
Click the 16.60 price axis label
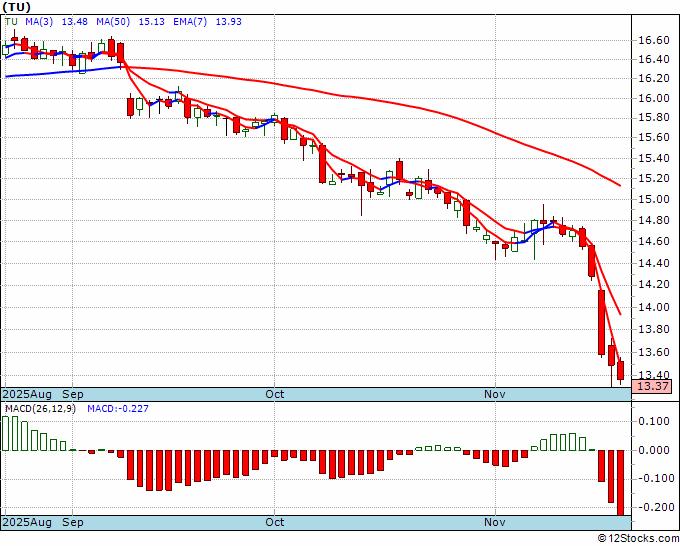pyautogui.click(x=654, y=41)
